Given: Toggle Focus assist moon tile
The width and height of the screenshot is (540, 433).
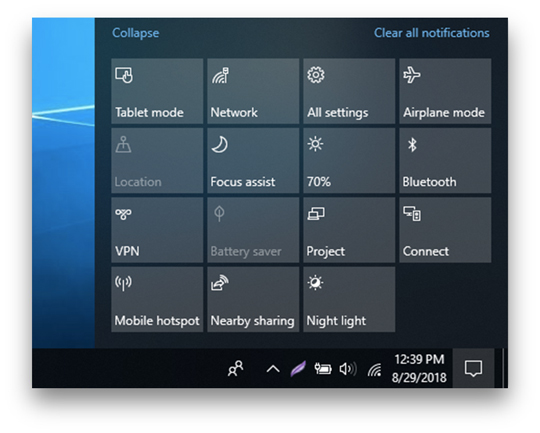Looking at the screenshot, I should pyautogui.click(x=253, y=161).
